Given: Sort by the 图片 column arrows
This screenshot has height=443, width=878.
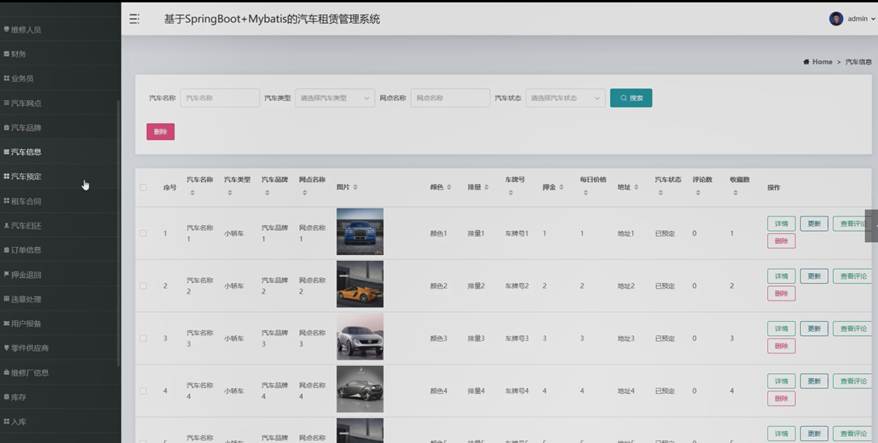Looking at the screenshot, I should [356, 187].
